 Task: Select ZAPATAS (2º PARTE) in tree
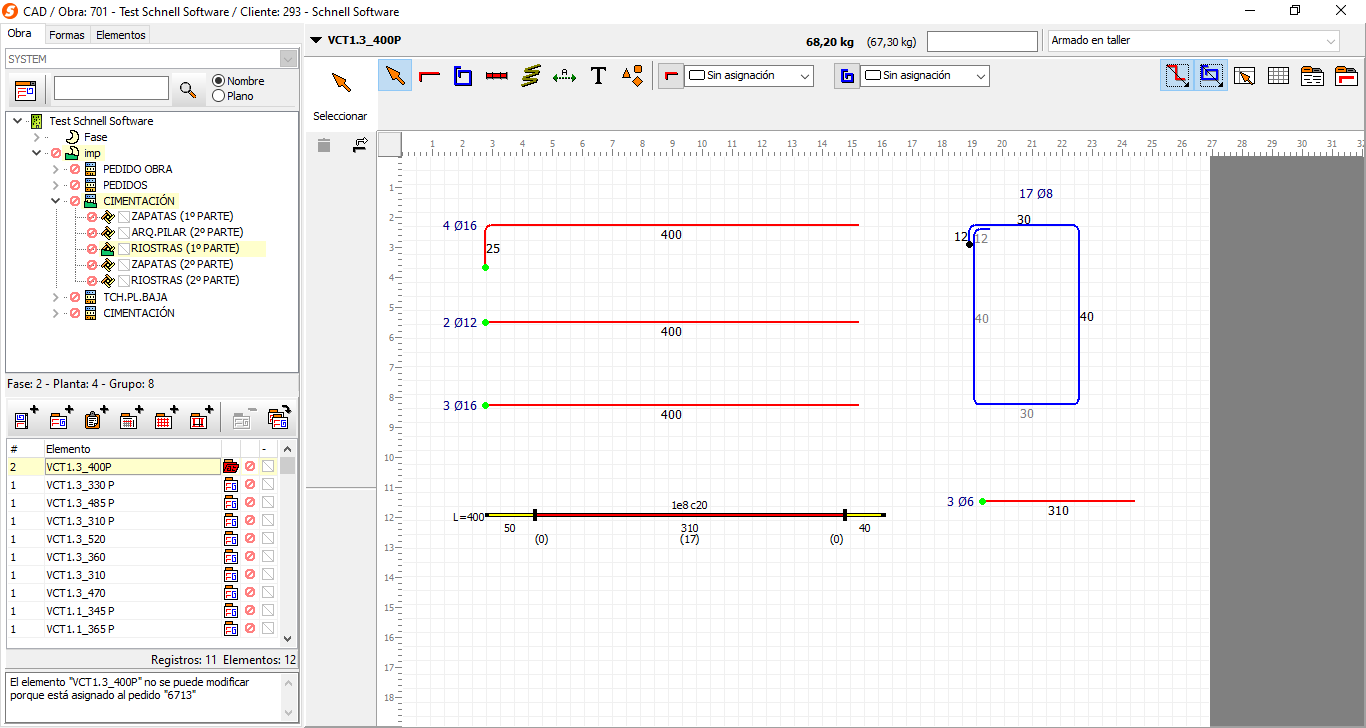pos(182,264)
